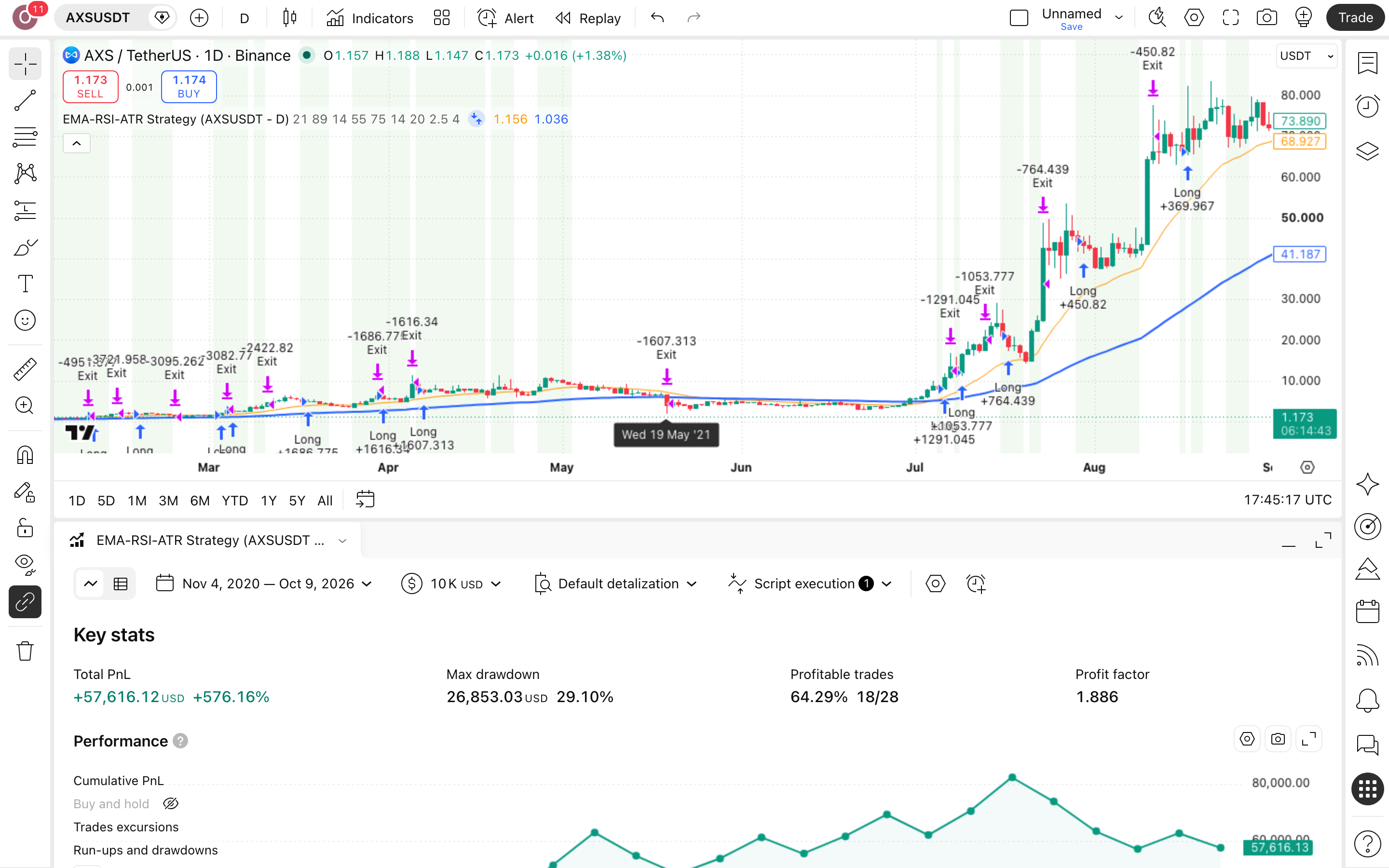Take a chart snapshot with camera icon
The image size is (1389, 868).
click(1267, 18)
